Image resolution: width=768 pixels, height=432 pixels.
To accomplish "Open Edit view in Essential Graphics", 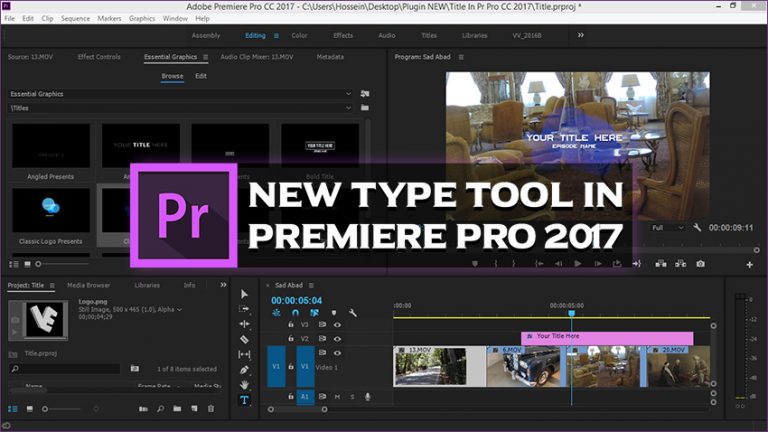I will tap(201, 76).
